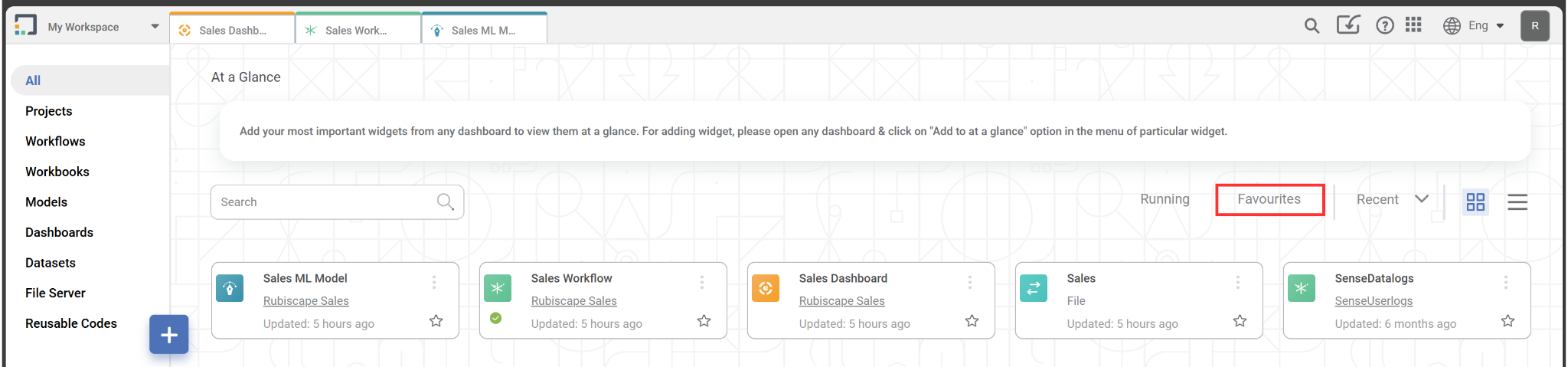Switch to grid card view icon
This screenshot has width=1568, height=367.
coord(1475,202)
